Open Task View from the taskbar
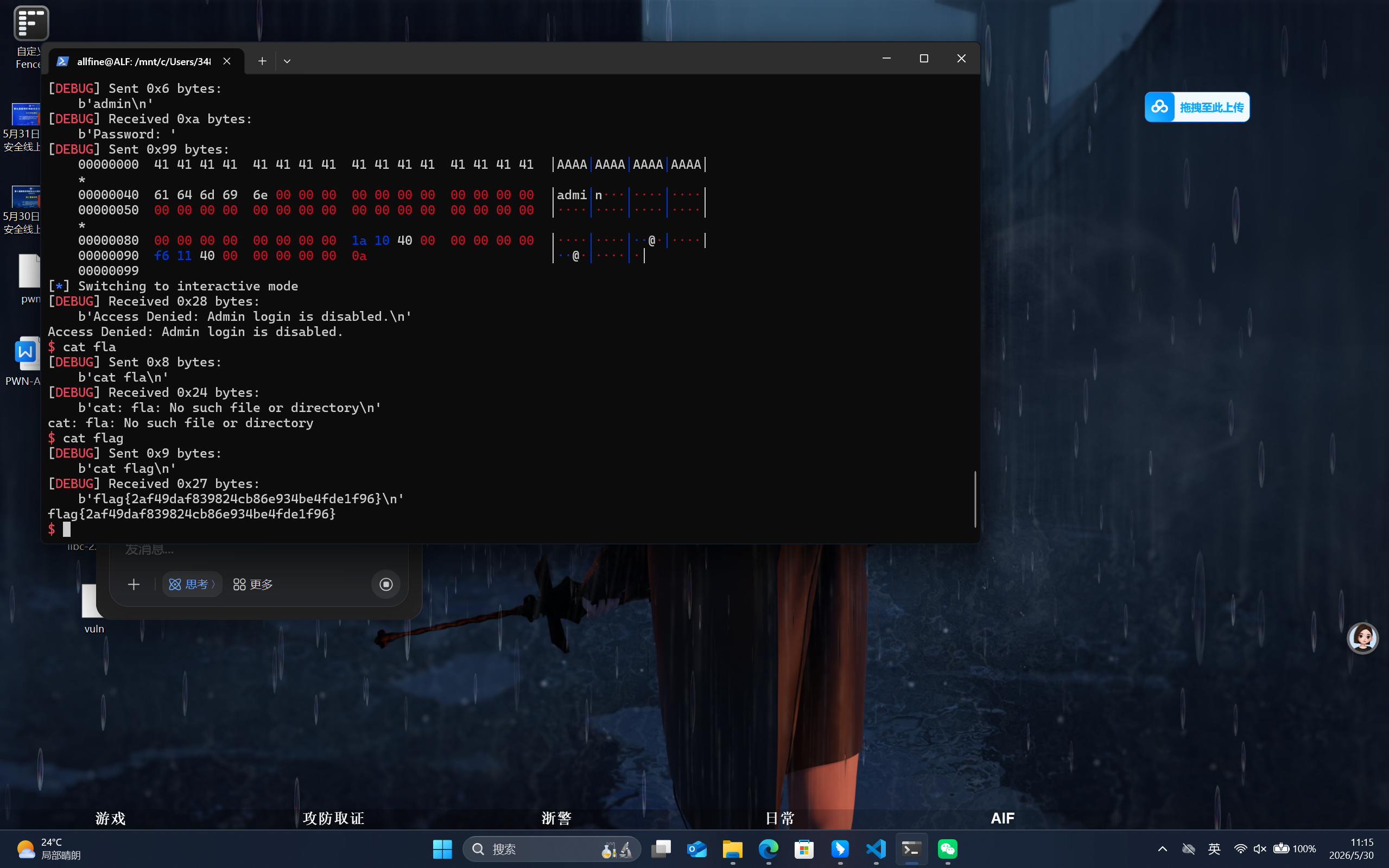Image resolution: width=1389 pixels, height=868 pixels. (x=661, y=849)
